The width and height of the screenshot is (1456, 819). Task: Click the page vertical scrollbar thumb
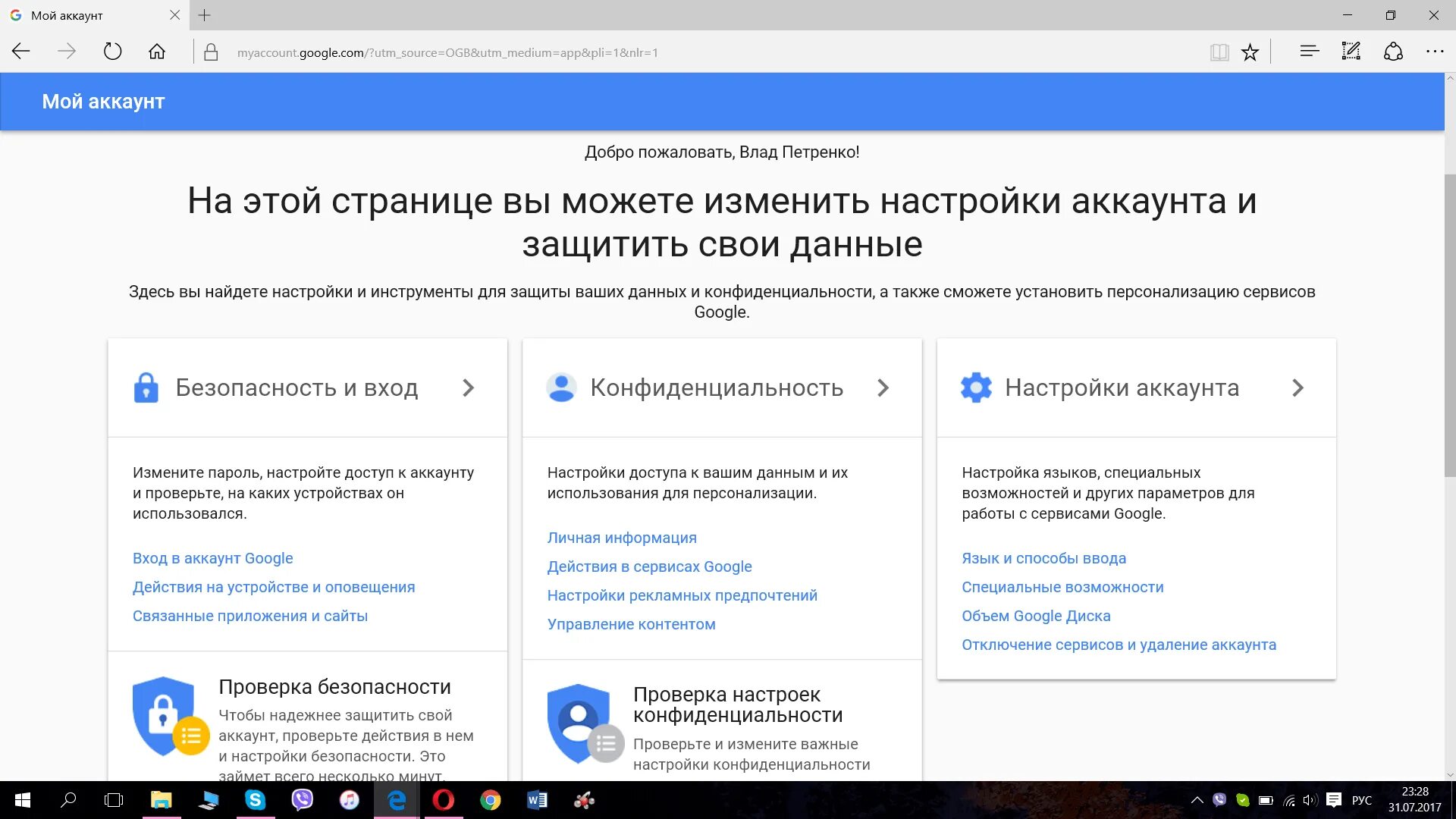pyautogui.click(x=1449, y=326)
